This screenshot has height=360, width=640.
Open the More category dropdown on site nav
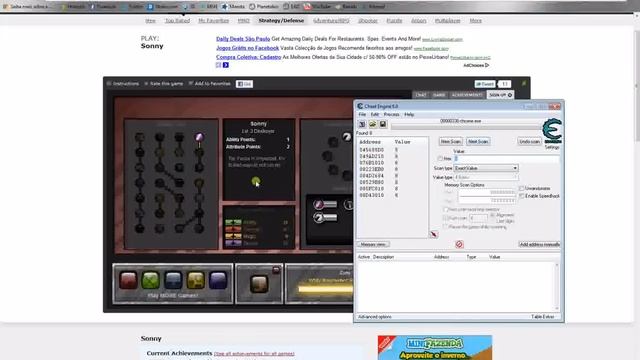(476, 20)
